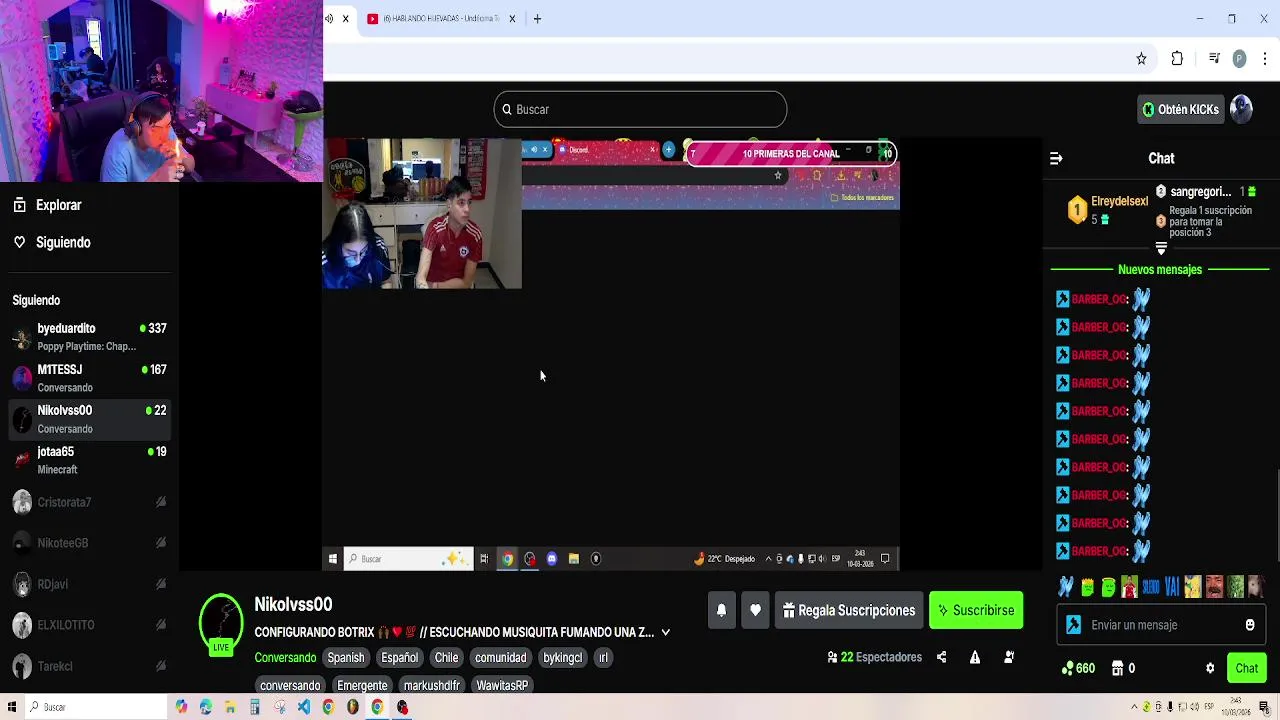Click sangregori second-place gifter name
This screenshot has width=1280, height=720.
[1200, 192]
